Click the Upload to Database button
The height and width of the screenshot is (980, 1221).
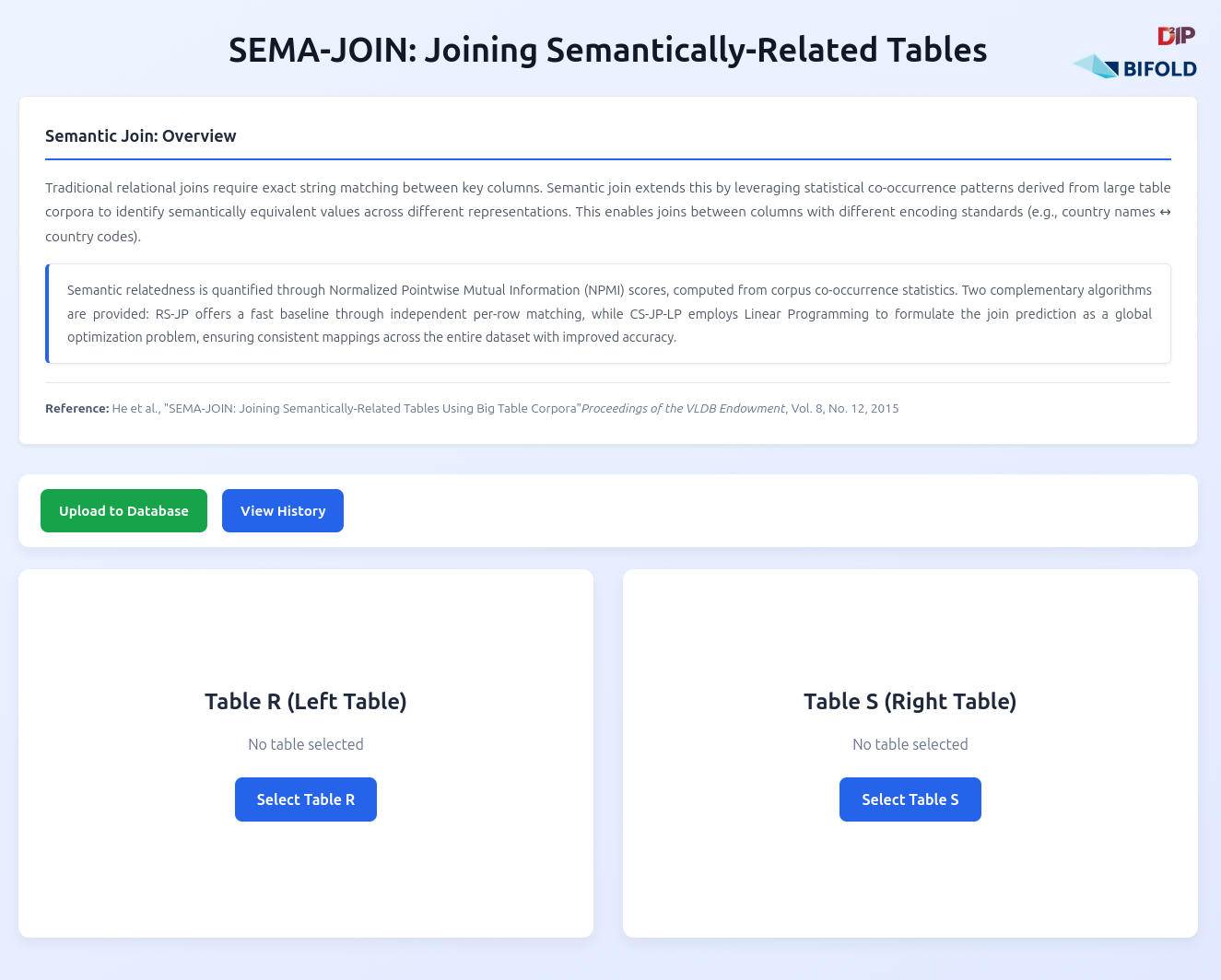tap(123, 510)
